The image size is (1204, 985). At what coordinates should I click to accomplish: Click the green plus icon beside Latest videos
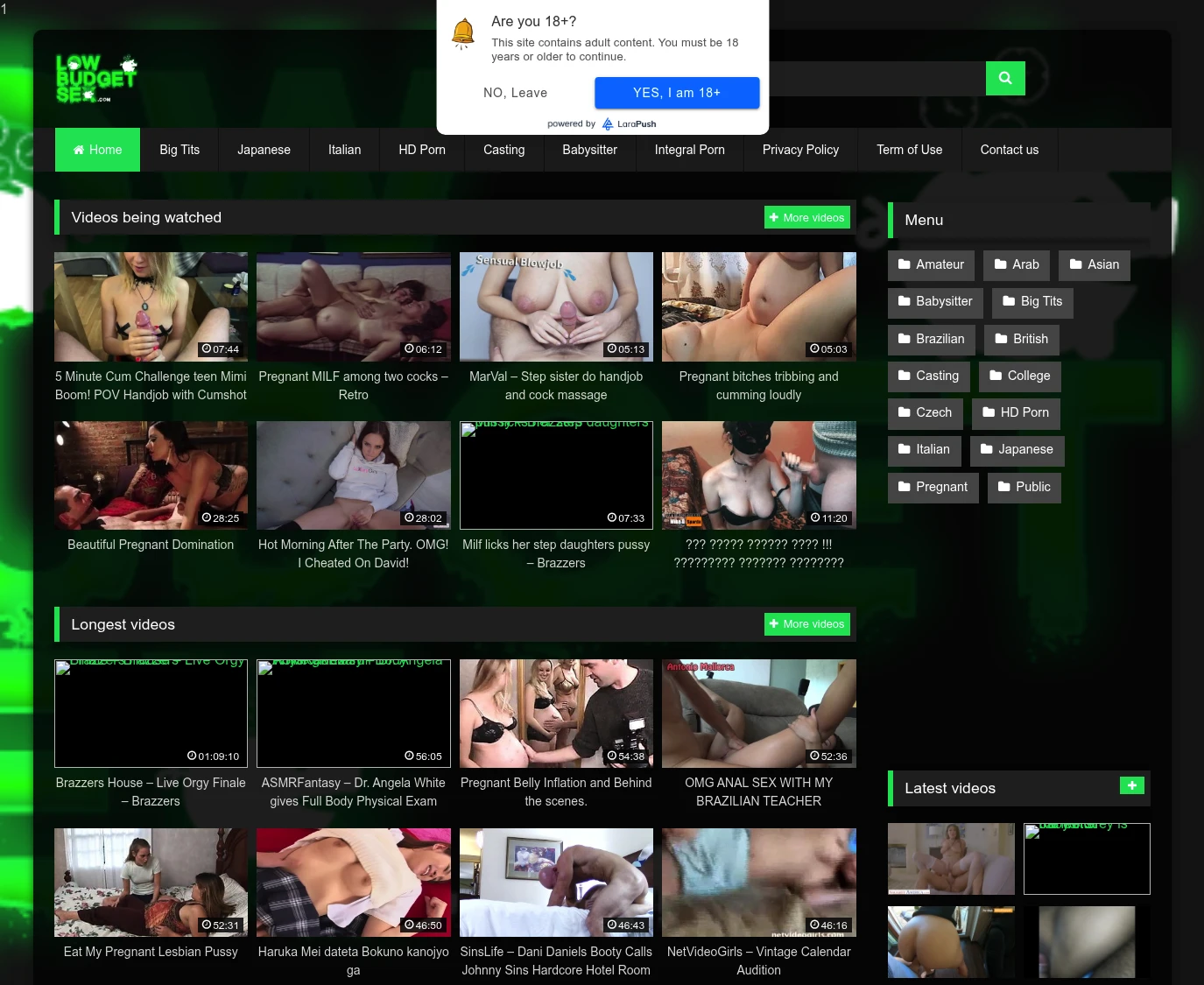(x=1131, y=785)
